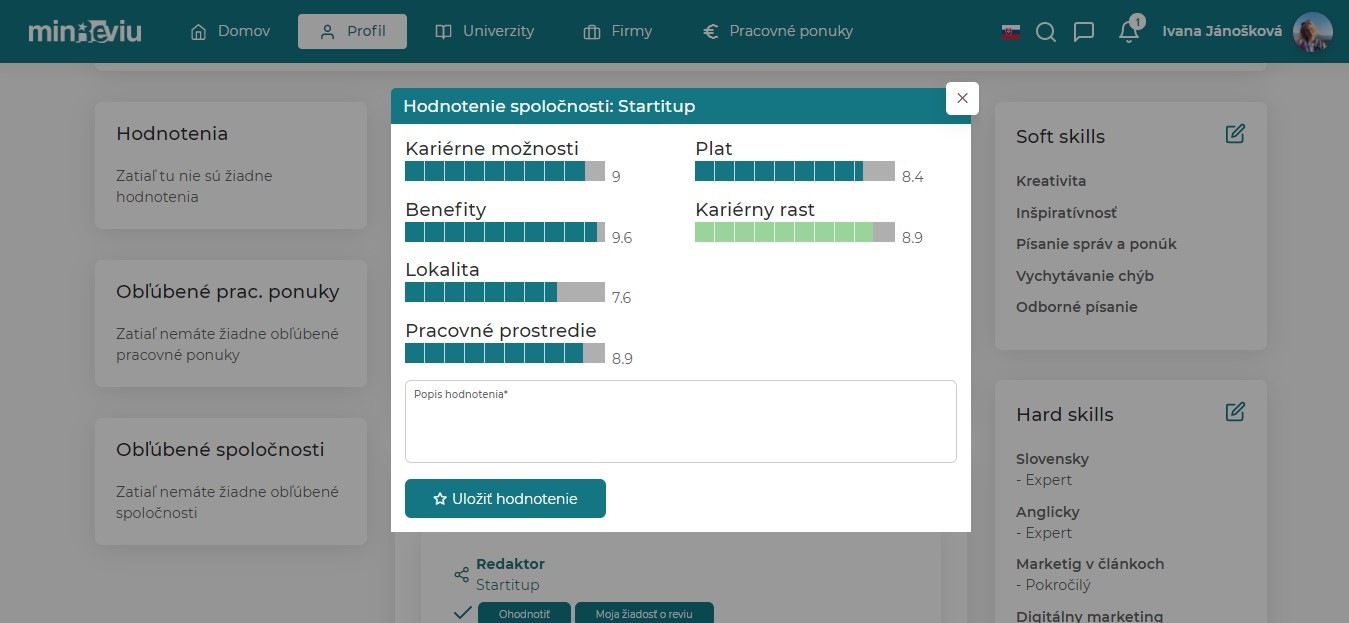Screen dimensions: 1349x623
Task: Adjust the Kariérne možnosti rating bar
Action: click(x=504, y=171)
